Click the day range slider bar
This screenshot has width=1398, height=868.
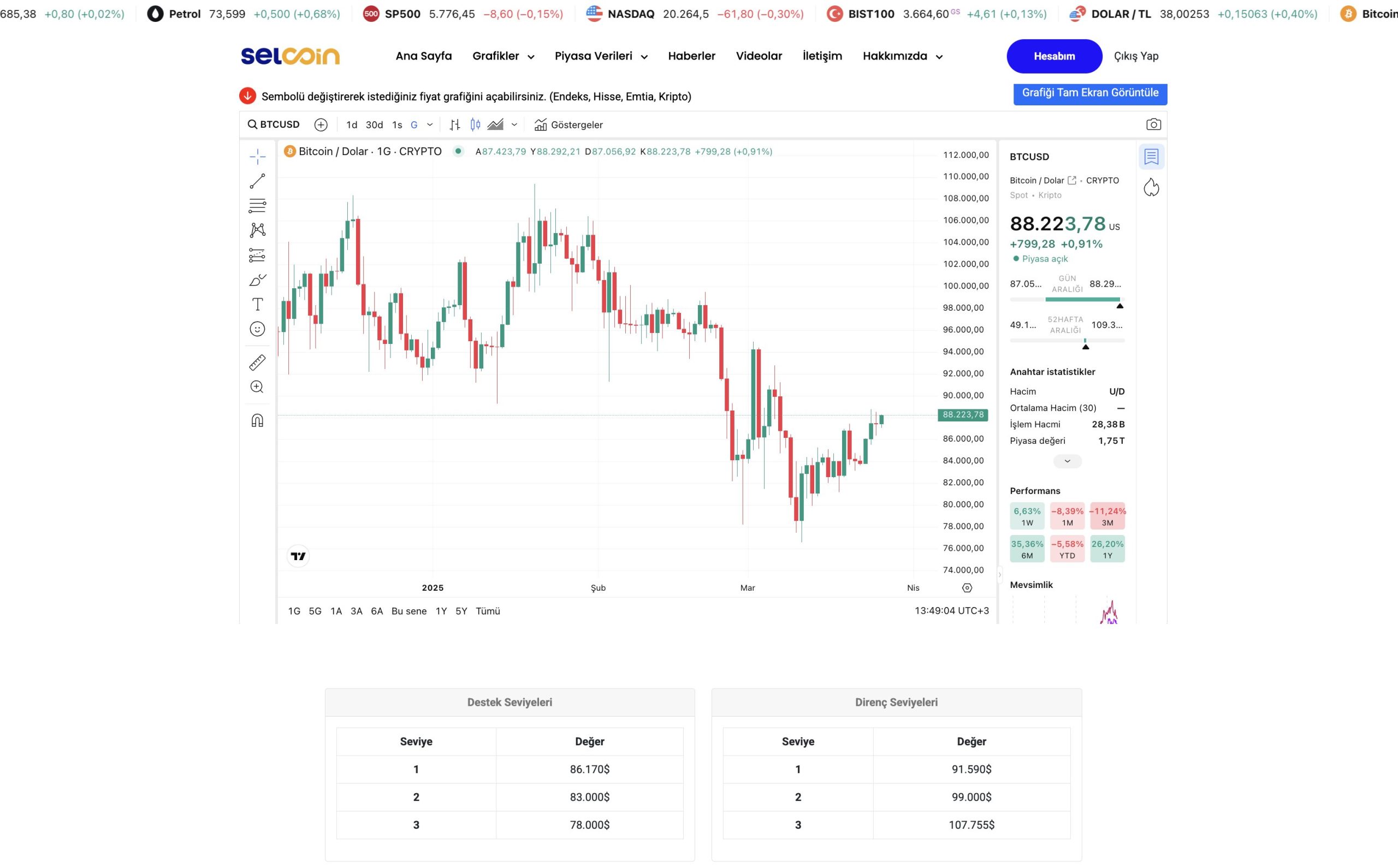tap(1067, 299)
